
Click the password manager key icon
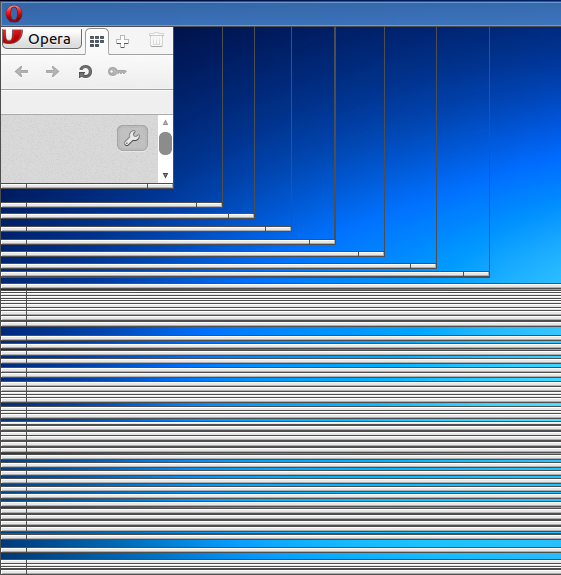117,72
